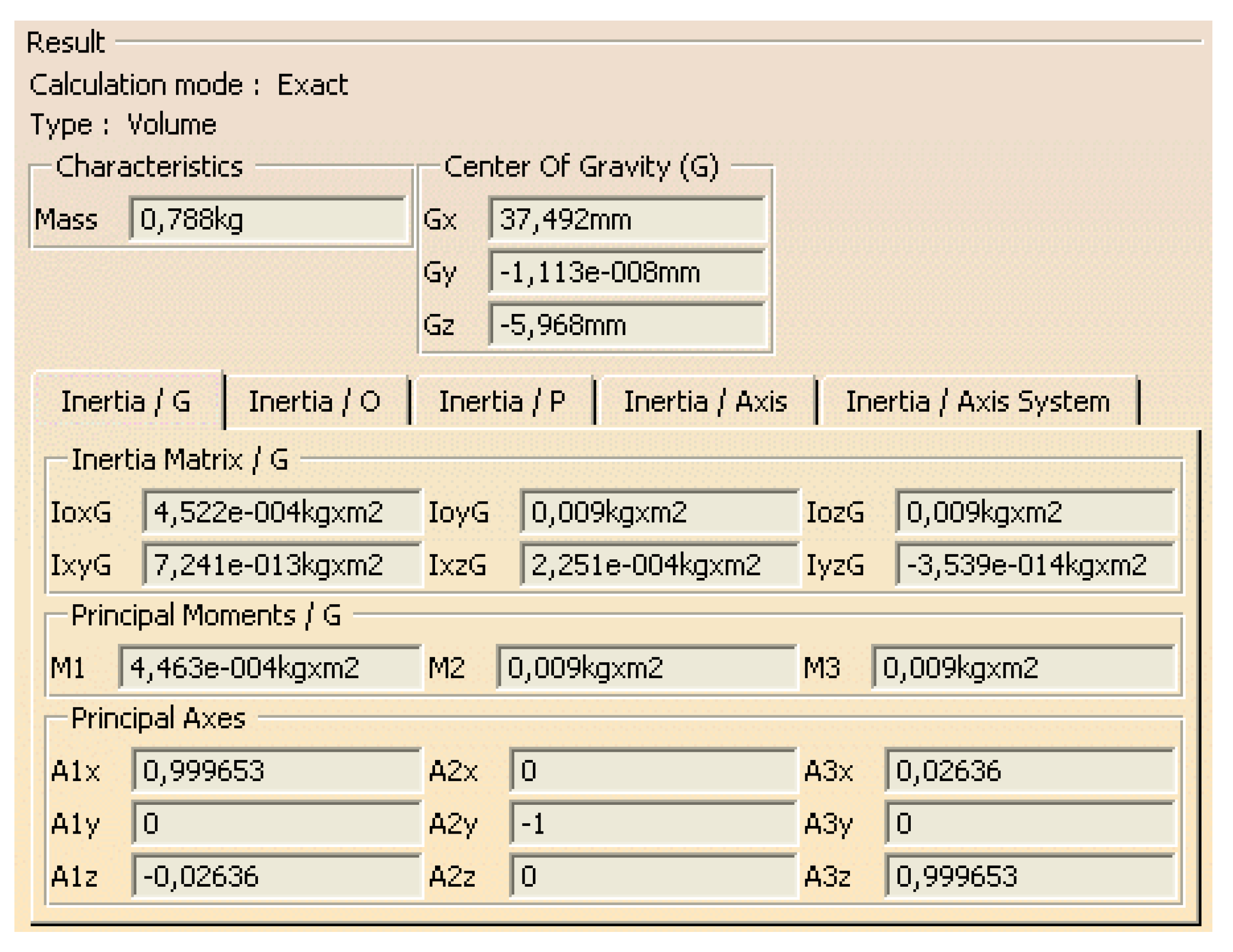
Task: Click the IyzG value field
Action: pos(1035,565)
